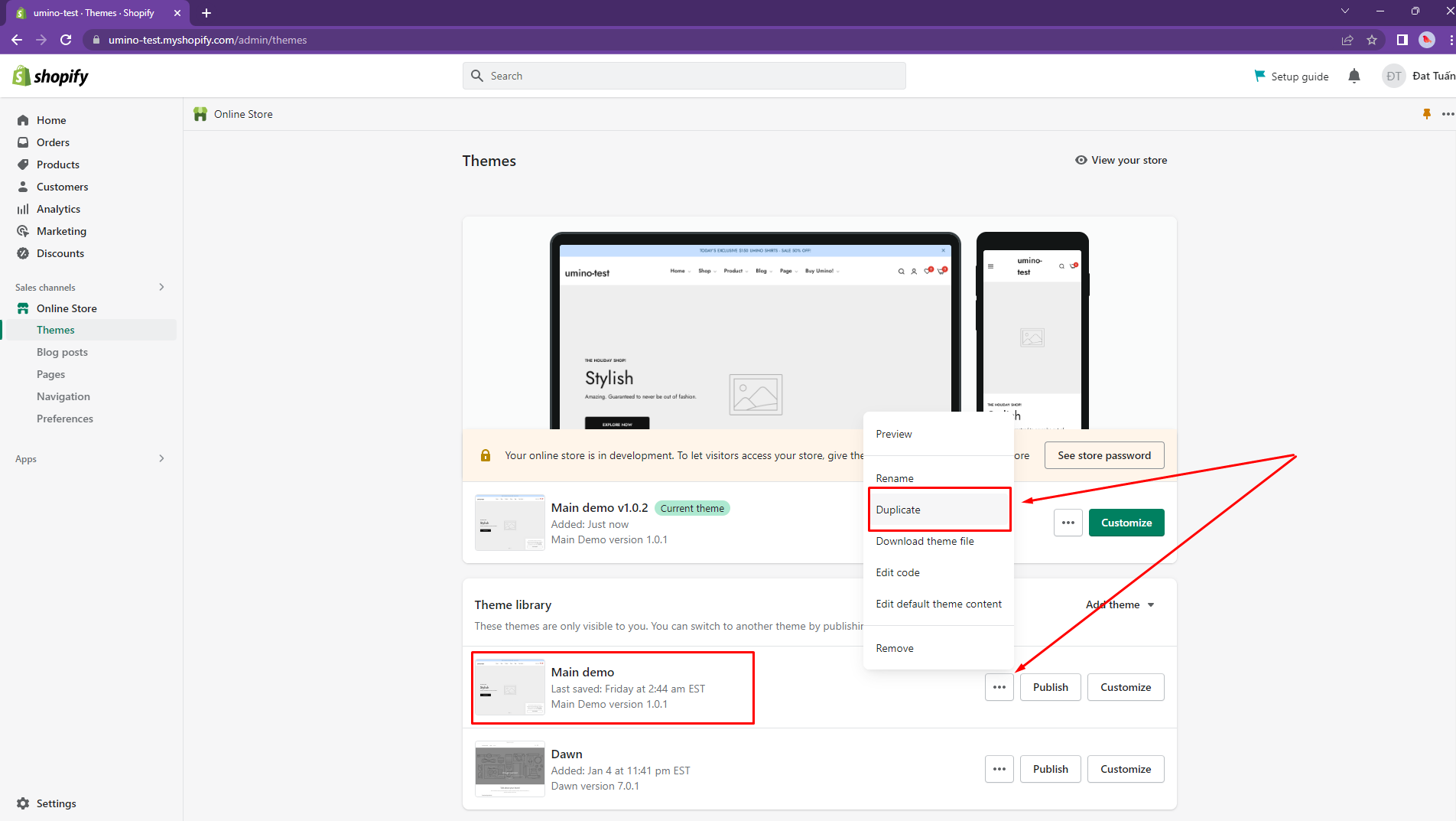Choose Duplicate in the theme menu
The width and height of the screenshot is (1456, 821).
[x=939, y=510]
